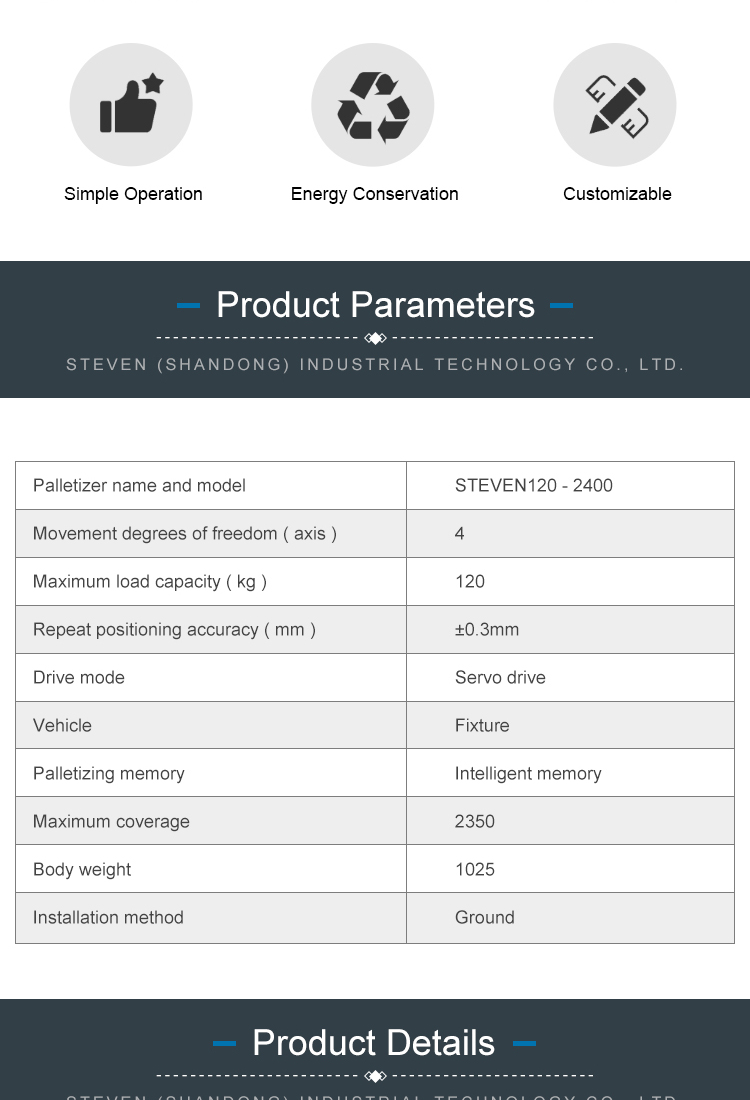Select the Customizable label

pyautogui.click(x=617, y=194)
